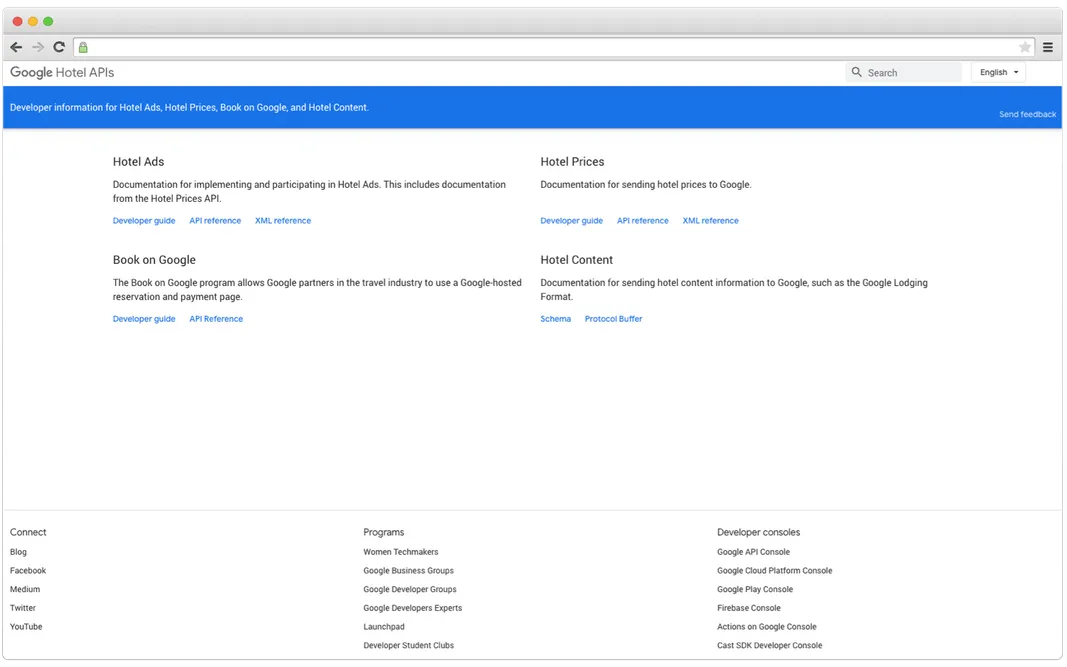Click the Hotel Prices heading
The image size is (1067, 667).
(x=572, y=161)
